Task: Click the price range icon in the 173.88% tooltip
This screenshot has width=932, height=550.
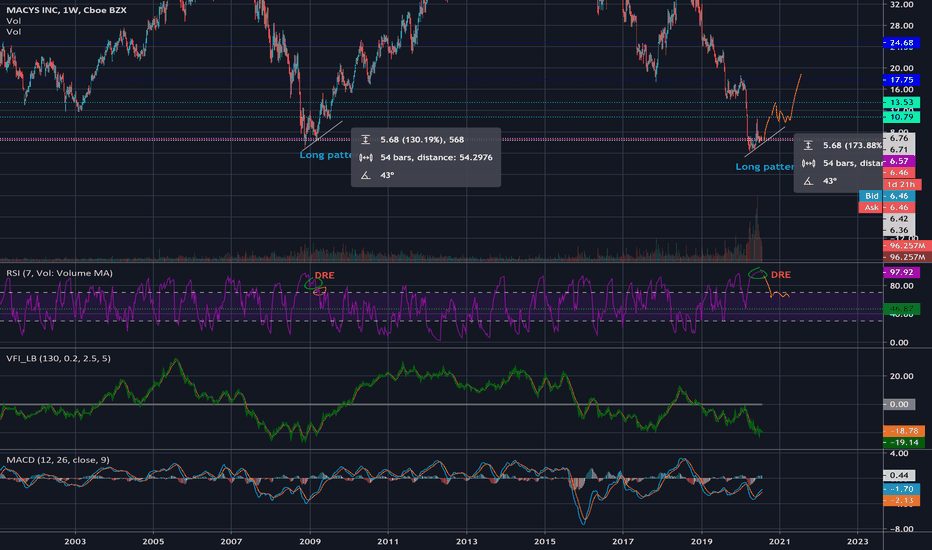Action: [x=808, y=145]
